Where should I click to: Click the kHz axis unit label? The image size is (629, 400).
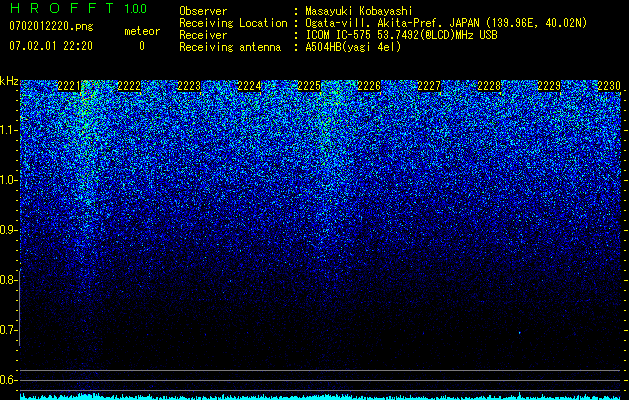tap(9, 81)
